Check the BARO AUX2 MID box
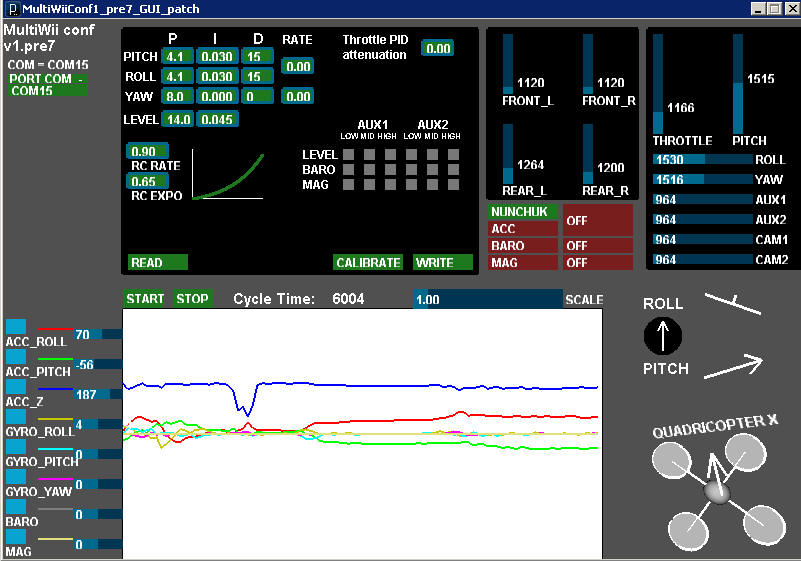Viewport: 801px width, 561px height. tap(432, 169)
